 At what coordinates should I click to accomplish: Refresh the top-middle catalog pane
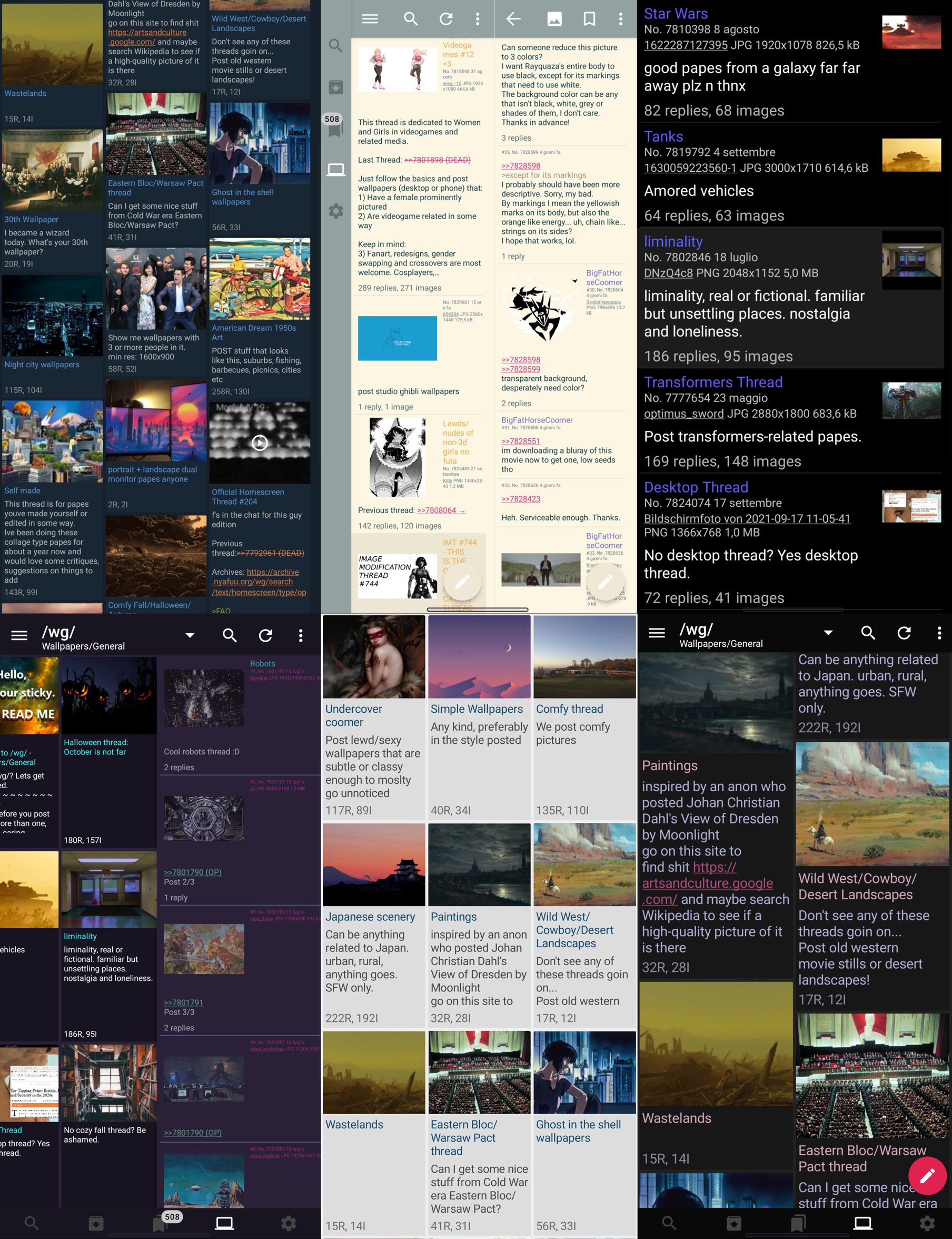(x=446, y=19)
